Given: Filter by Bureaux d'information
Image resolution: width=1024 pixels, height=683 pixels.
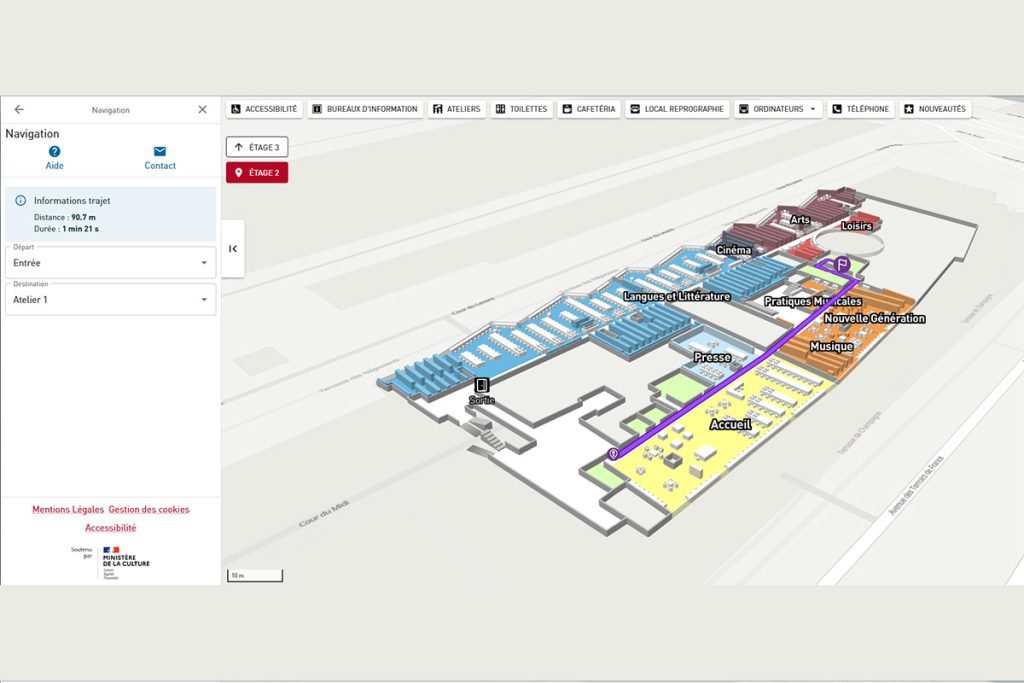Looking at the screenshot, I should pyautogui.click(x=364, y=109).
